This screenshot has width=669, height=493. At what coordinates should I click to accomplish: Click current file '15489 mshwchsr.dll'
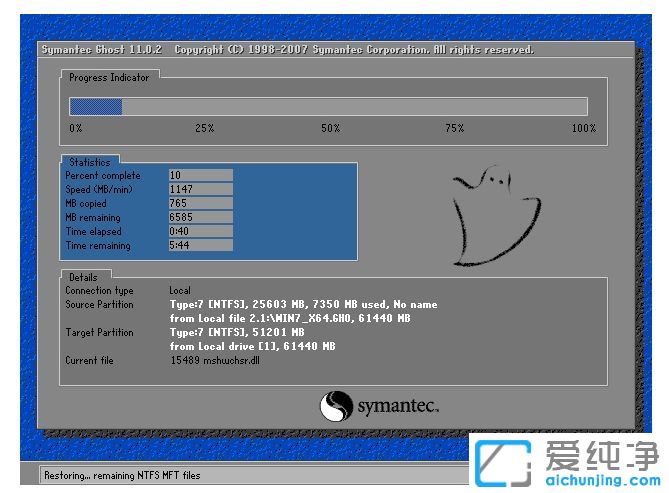coord(215,360)
